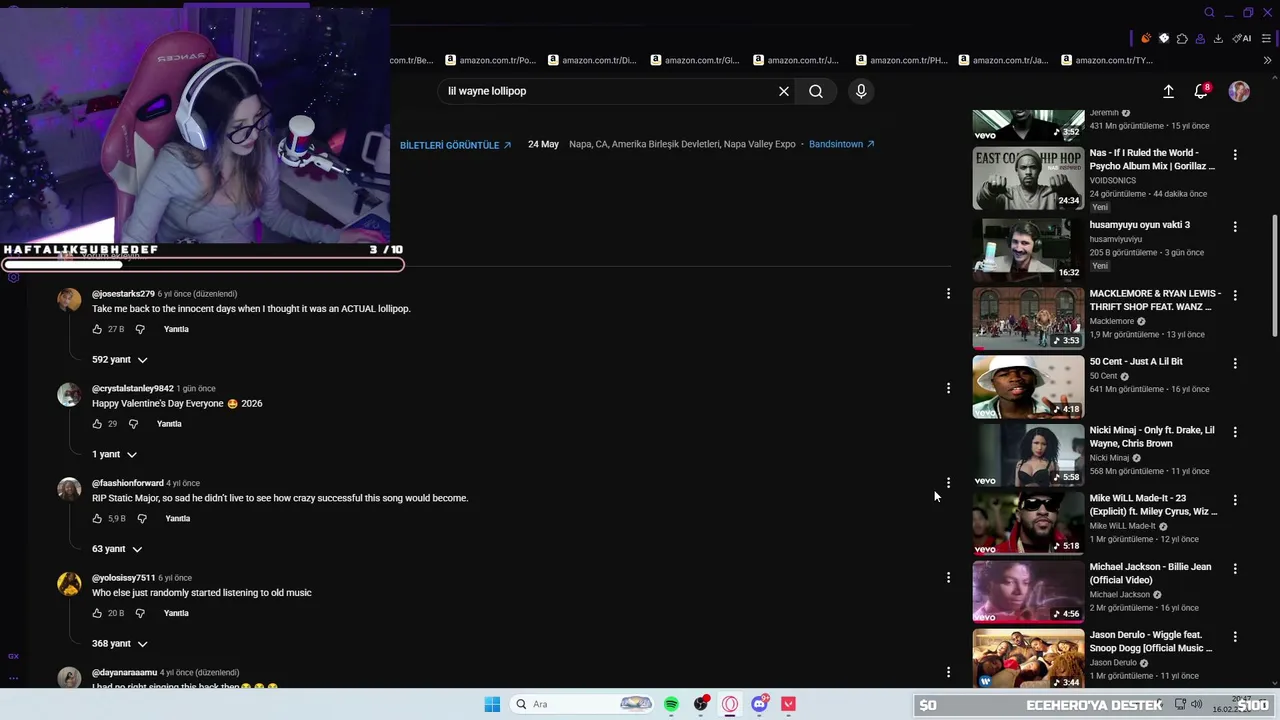Open Windows Start menu
Viewport: 1280px width, 720px height.
tap(492, 704)
